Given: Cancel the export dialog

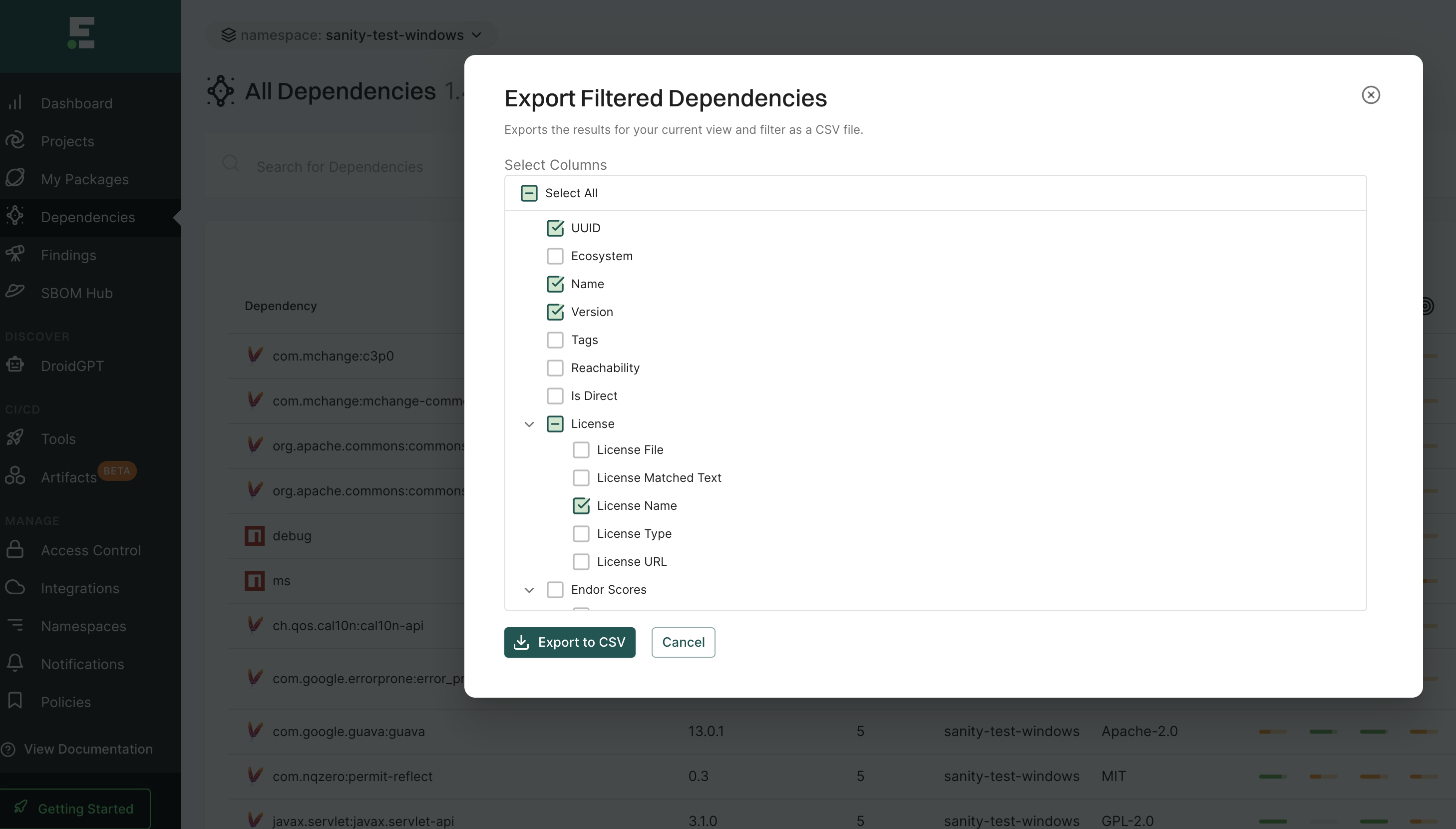Looking at the screenshot, I should [x=683, y=642].
